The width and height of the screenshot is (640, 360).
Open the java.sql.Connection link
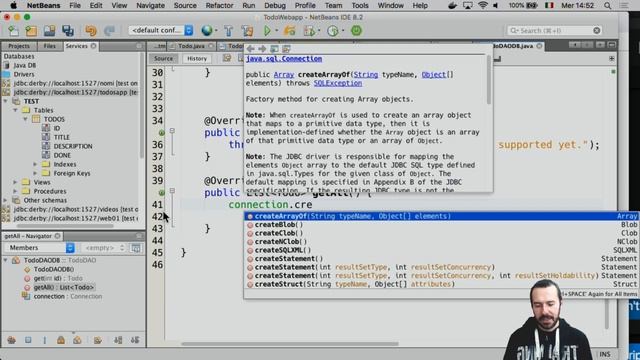coord(284,59)
